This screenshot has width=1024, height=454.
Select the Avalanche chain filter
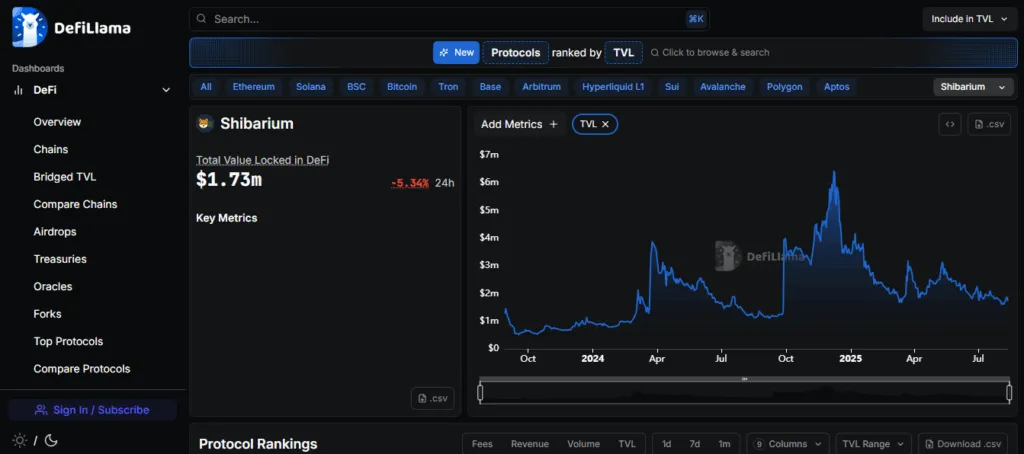point(722,86)
